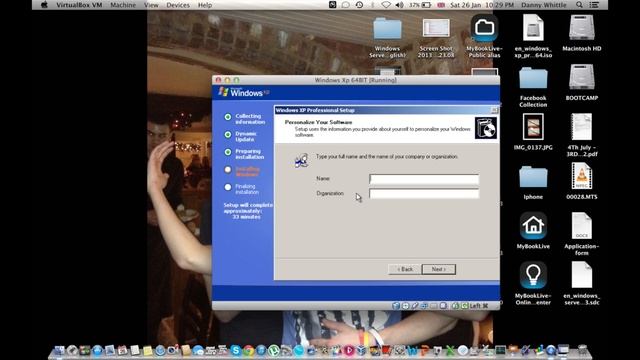
Task: Open the Trash in the Dock
Action: (x=582, y=350)
